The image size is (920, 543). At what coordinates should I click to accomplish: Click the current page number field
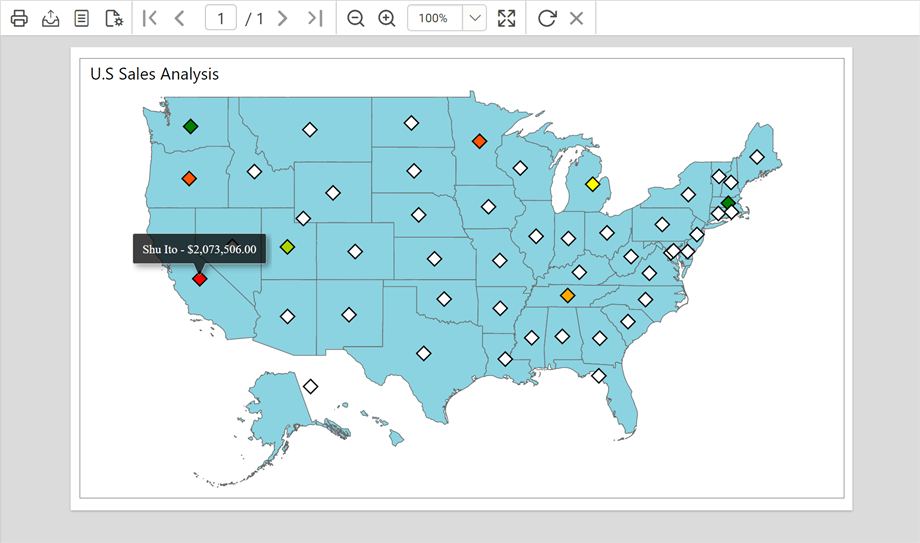[220, 18]
